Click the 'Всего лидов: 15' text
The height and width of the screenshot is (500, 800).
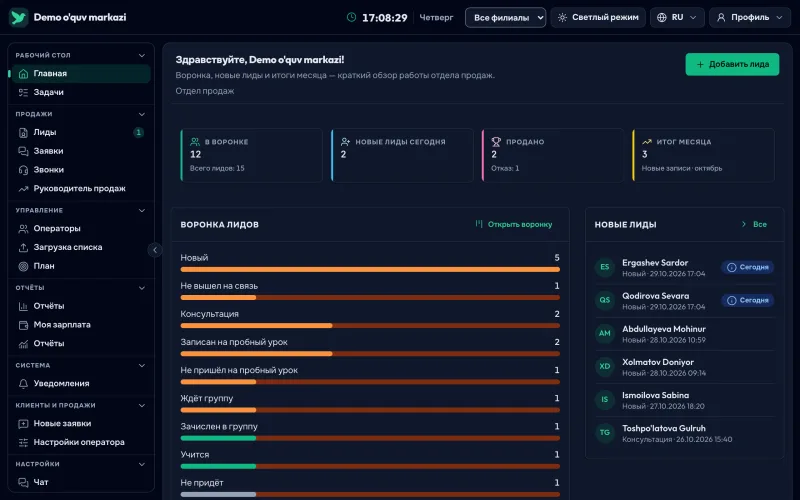(217, 168)
